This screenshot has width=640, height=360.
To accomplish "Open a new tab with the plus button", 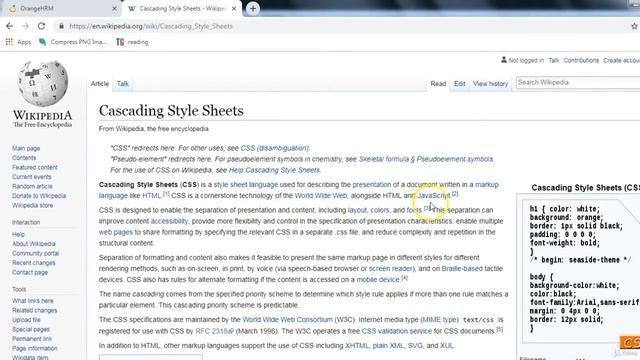I will [x=253, y=9].
